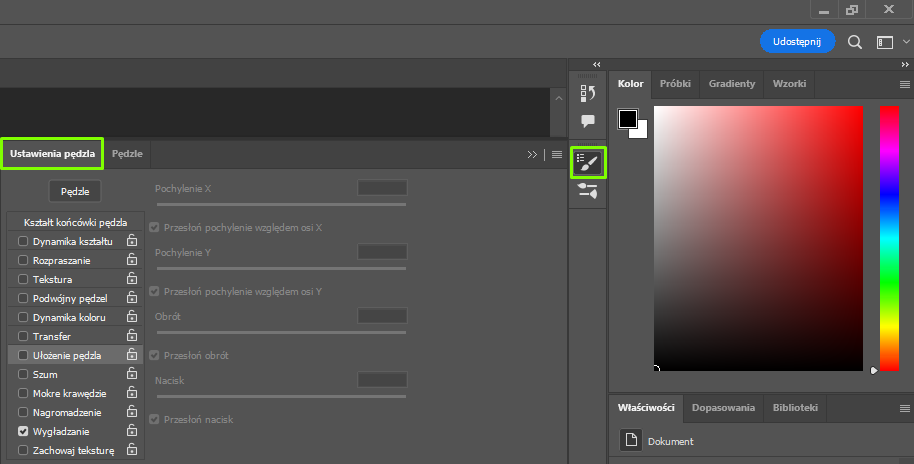Open the Ustawienia pędzla panel menu icon

[x=557, y=154]
